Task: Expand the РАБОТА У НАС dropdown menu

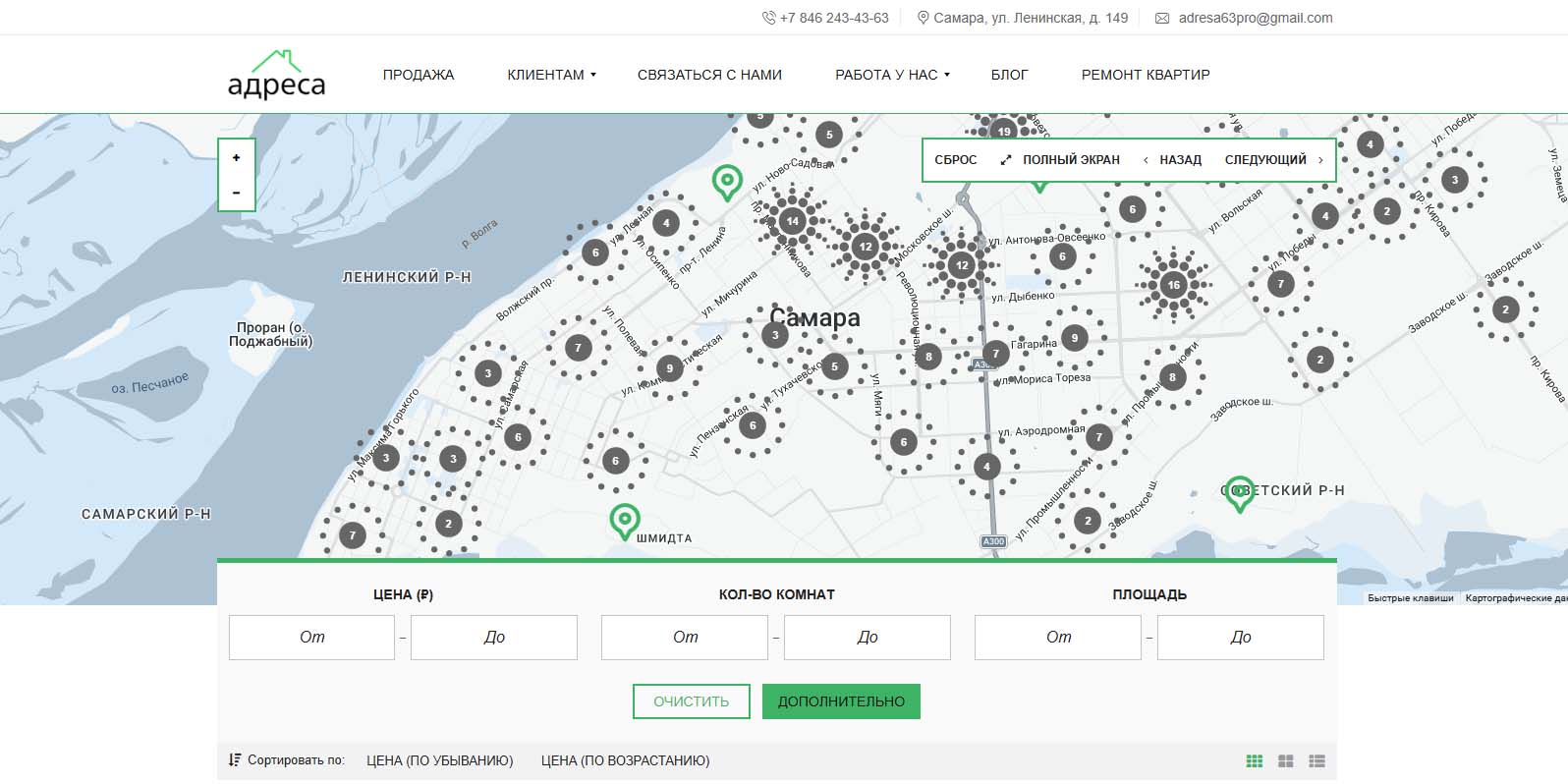Action: (x=892, y=75)
